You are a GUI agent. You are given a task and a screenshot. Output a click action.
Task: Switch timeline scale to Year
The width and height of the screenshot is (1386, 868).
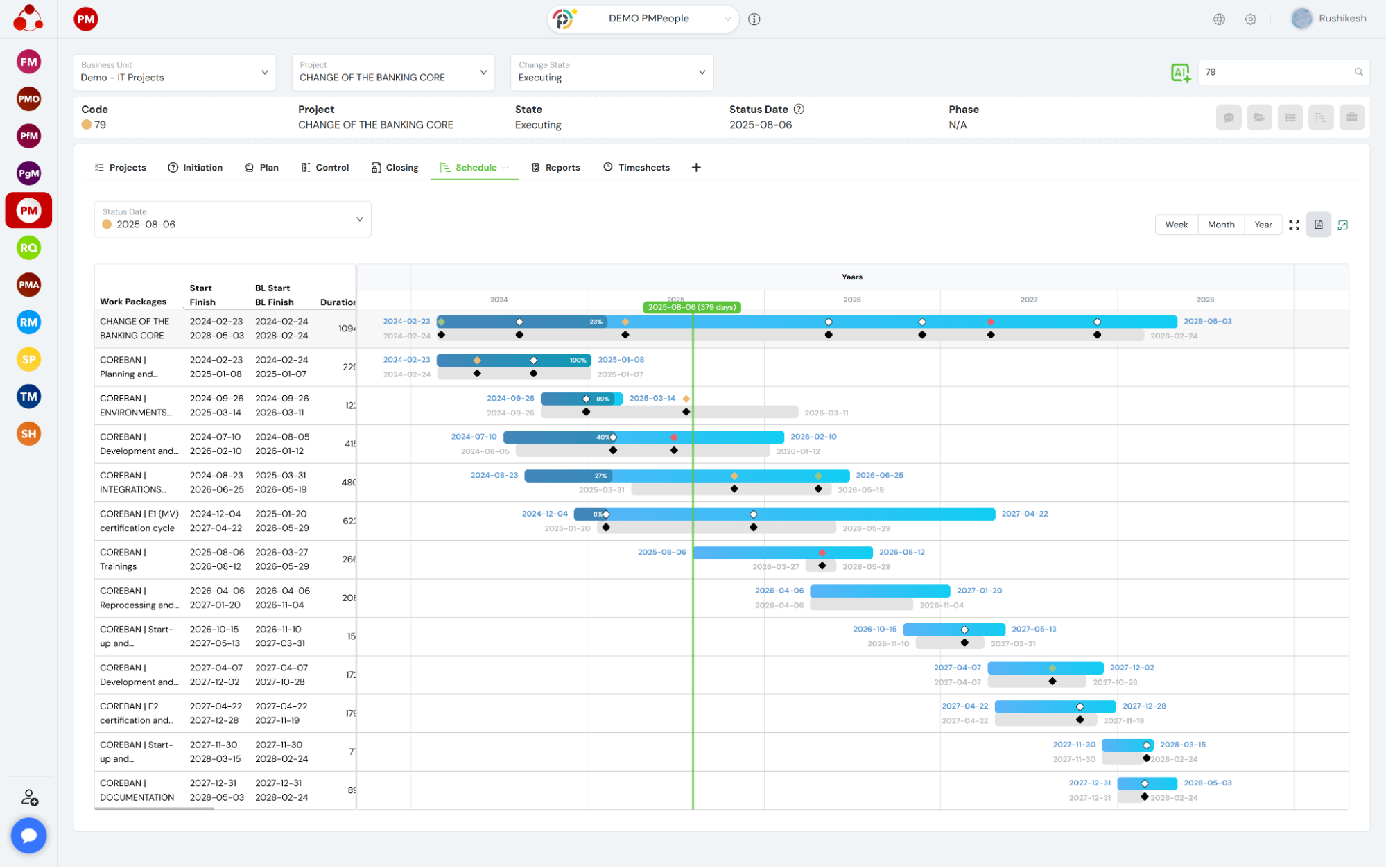pyautogui.click(x=1263, y=225)
